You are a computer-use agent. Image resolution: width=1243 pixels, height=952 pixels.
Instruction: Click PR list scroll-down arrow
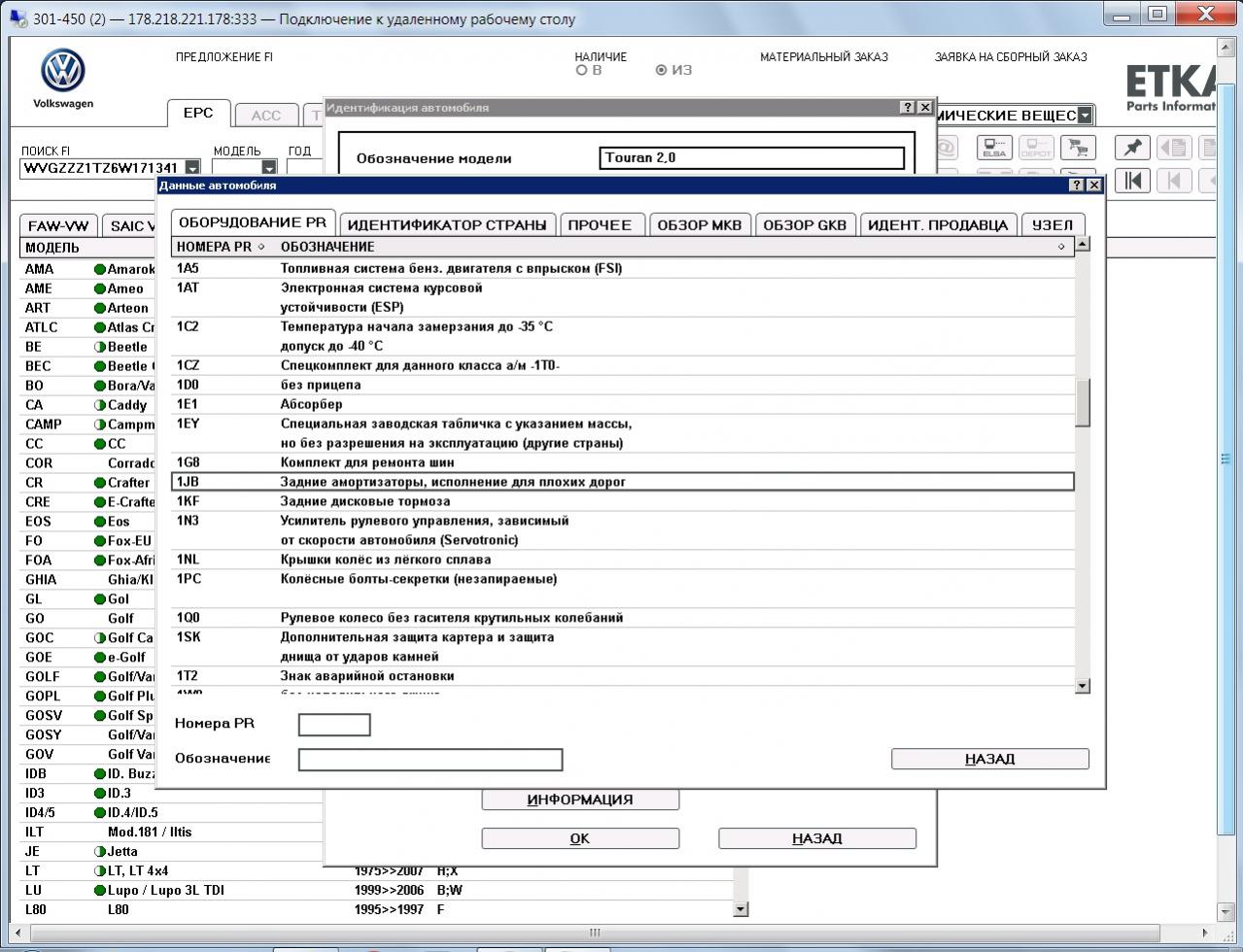(1083, 686)
